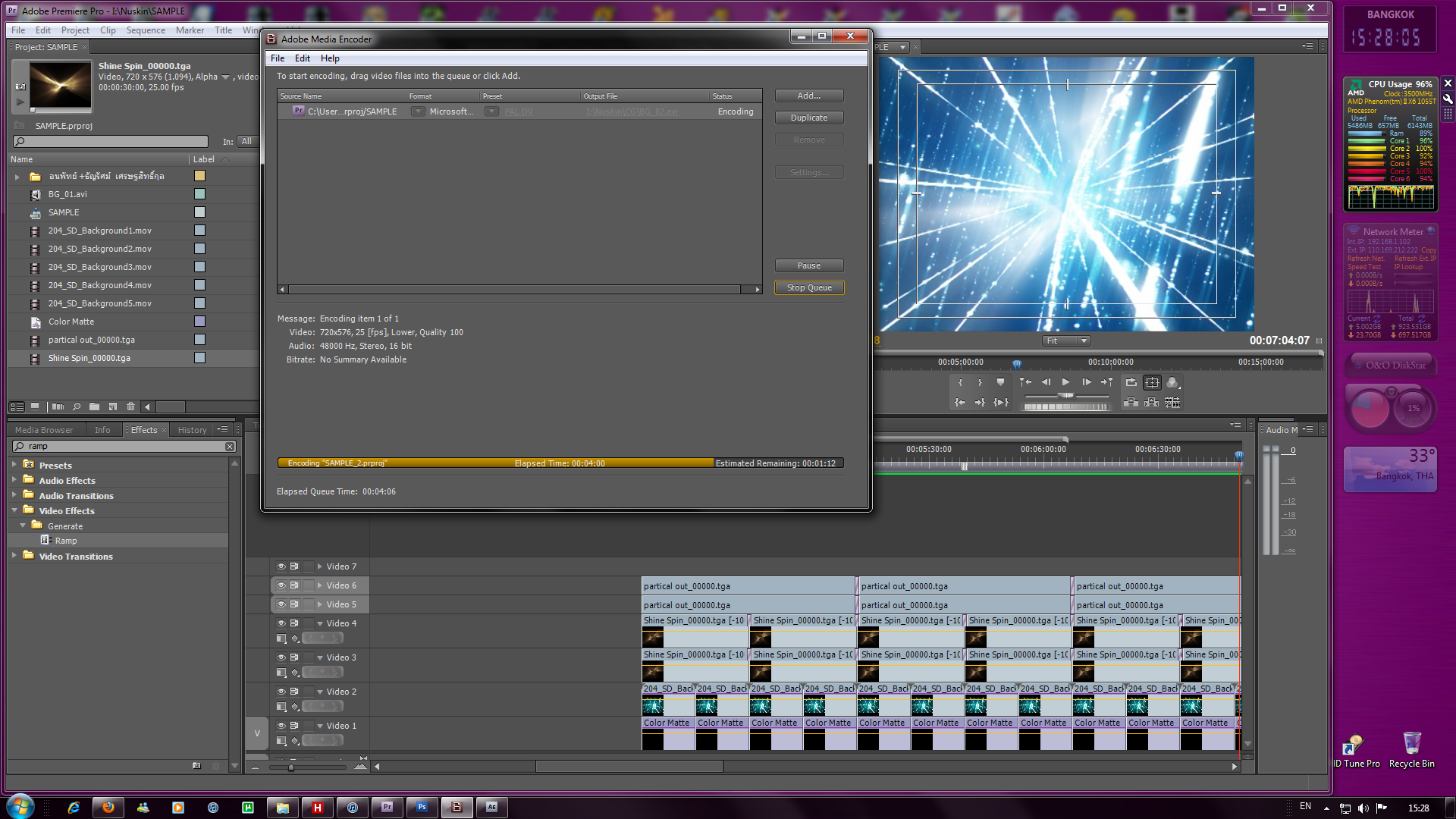
Task: Click the Pause button in Media Encoder
Action: (x=809, y=265)
